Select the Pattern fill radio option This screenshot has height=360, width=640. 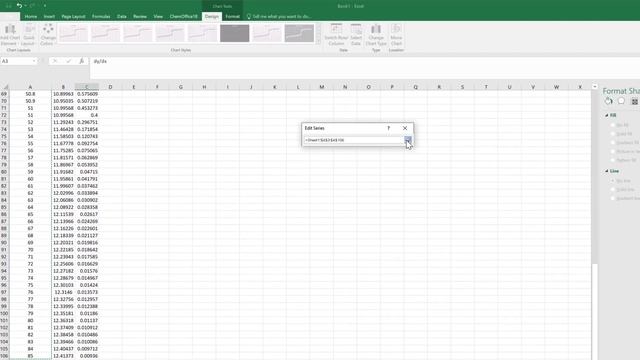613,160
